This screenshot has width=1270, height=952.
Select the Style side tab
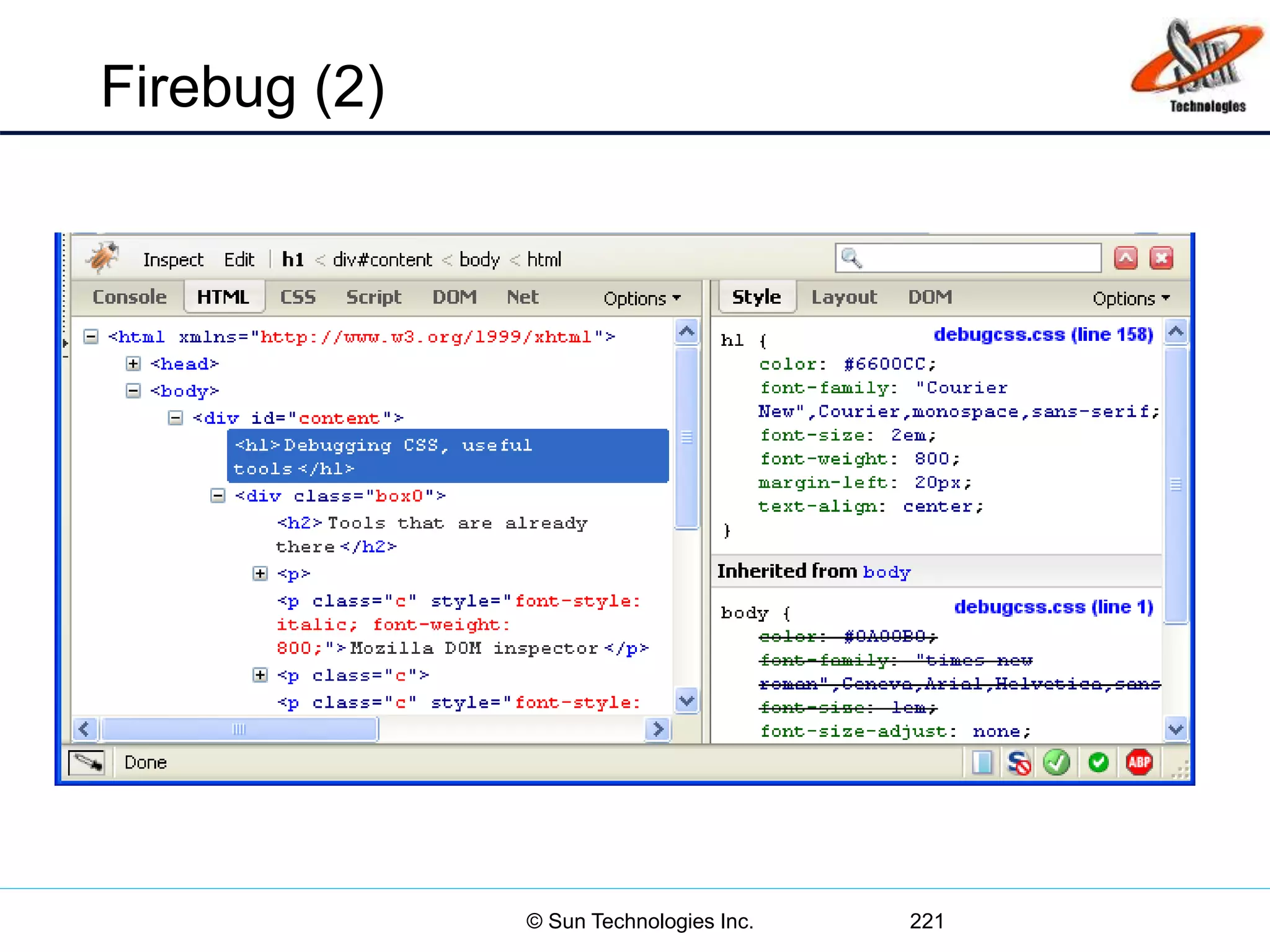pyautogui.click(x=757, y=297)
